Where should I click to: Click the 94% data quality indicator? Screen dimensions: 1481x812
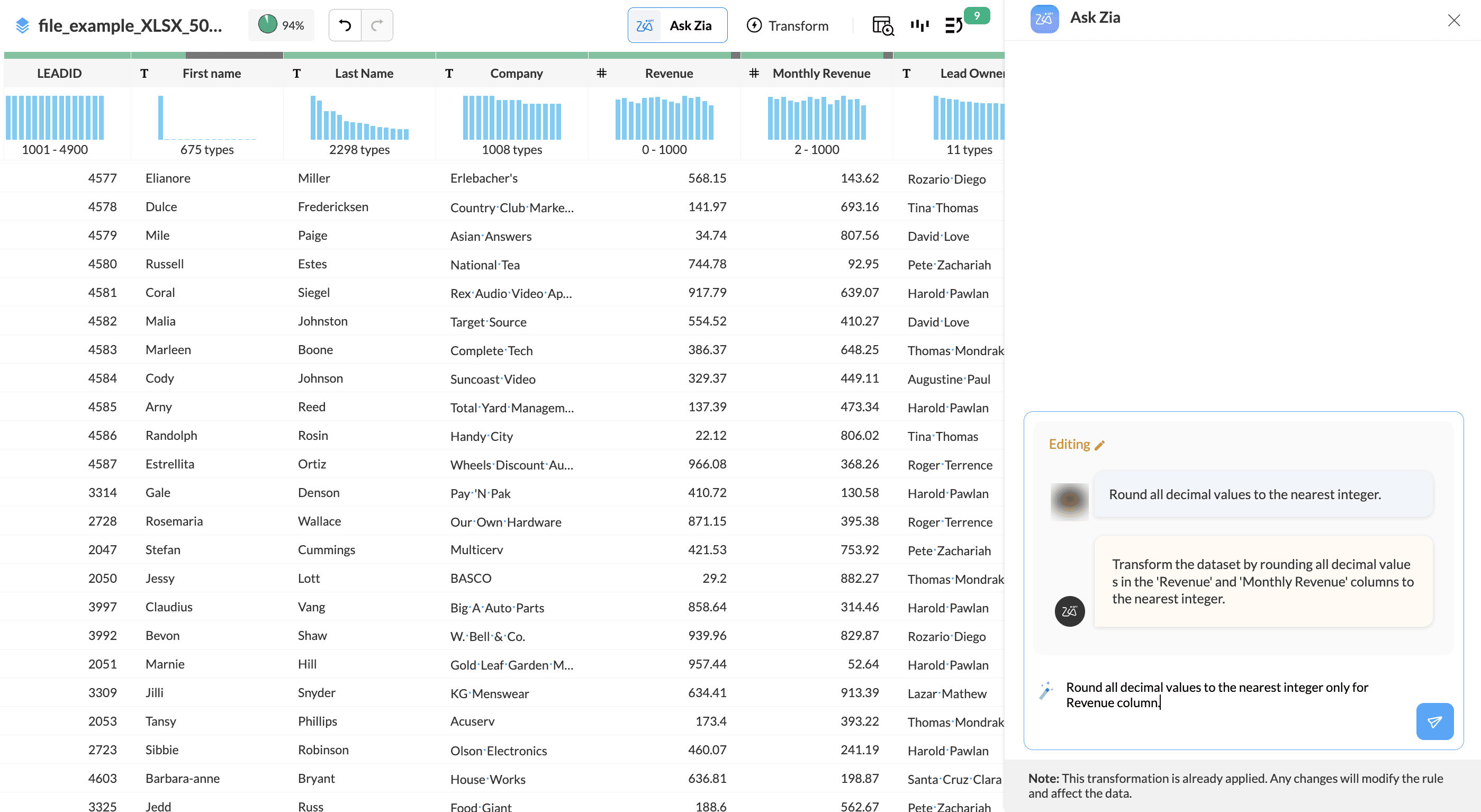pyautogui.click(x=281, y=25)
